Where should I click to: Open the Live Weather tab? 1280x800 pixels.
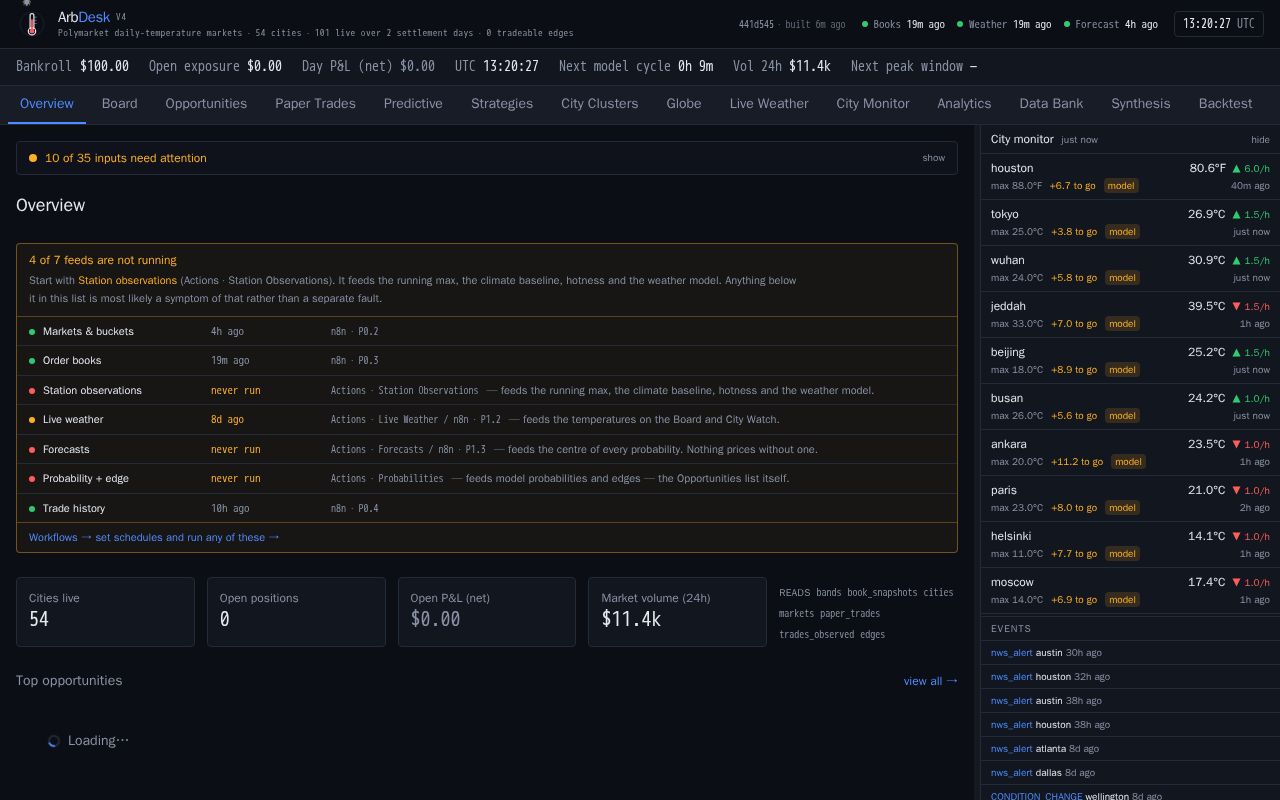(769, 104)
